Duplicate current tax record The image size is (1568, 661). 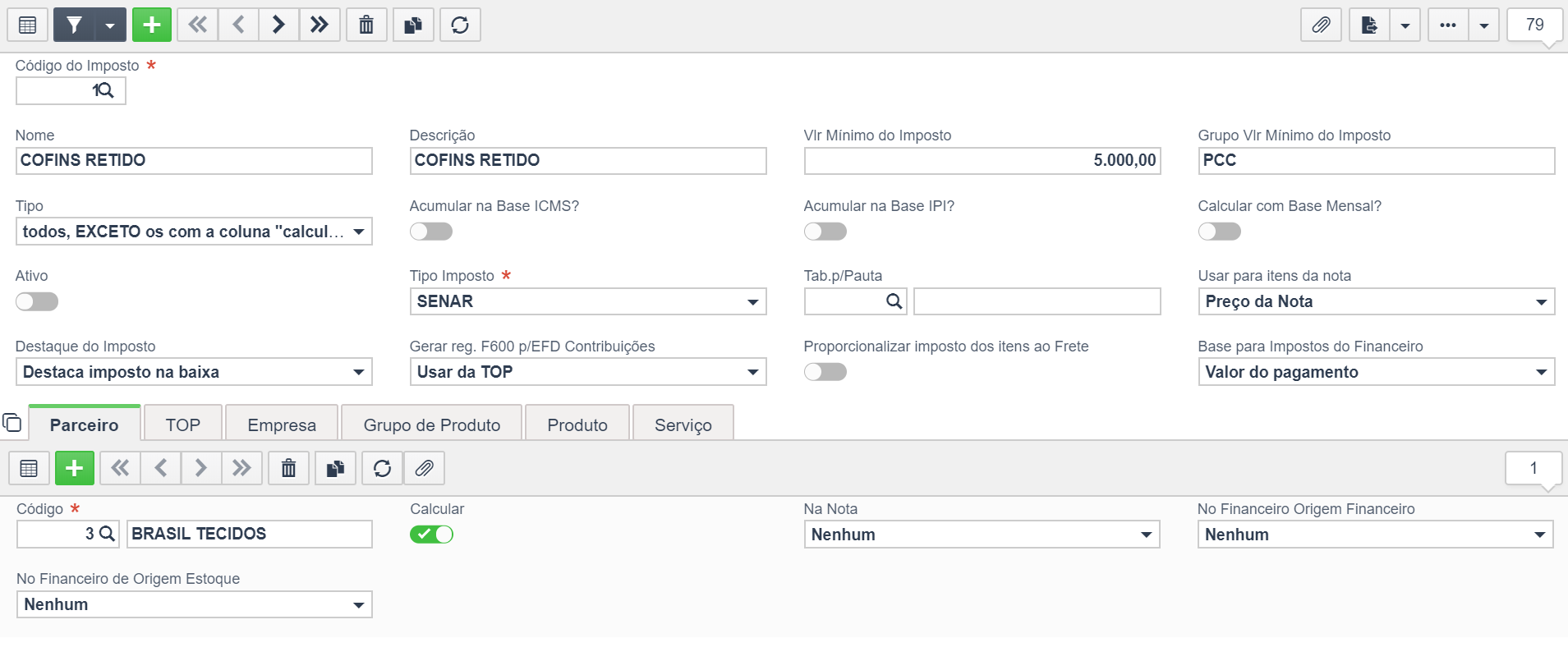click(413, 25)
